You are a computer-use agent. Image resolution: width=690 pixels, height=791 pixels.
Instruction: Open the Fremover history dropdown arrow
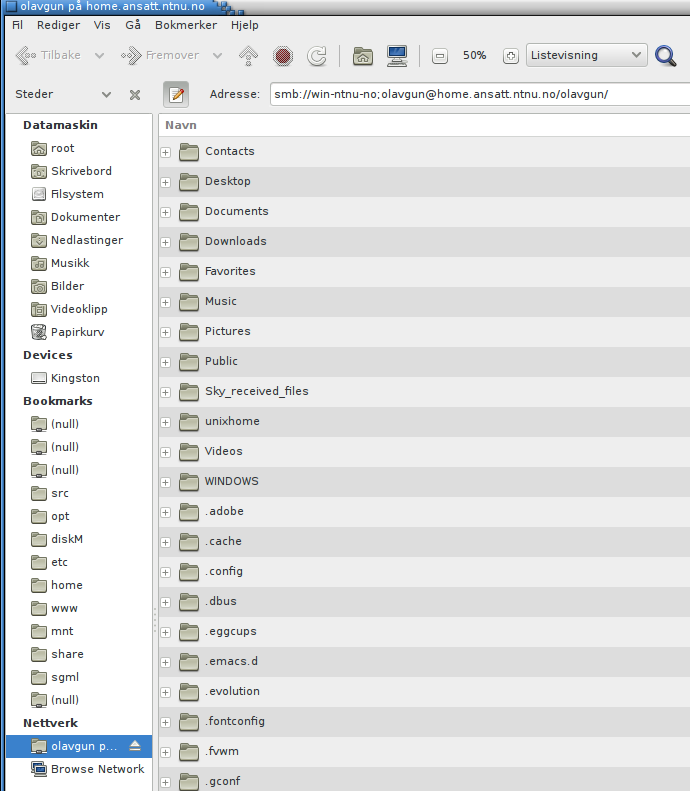coord(217,55)
